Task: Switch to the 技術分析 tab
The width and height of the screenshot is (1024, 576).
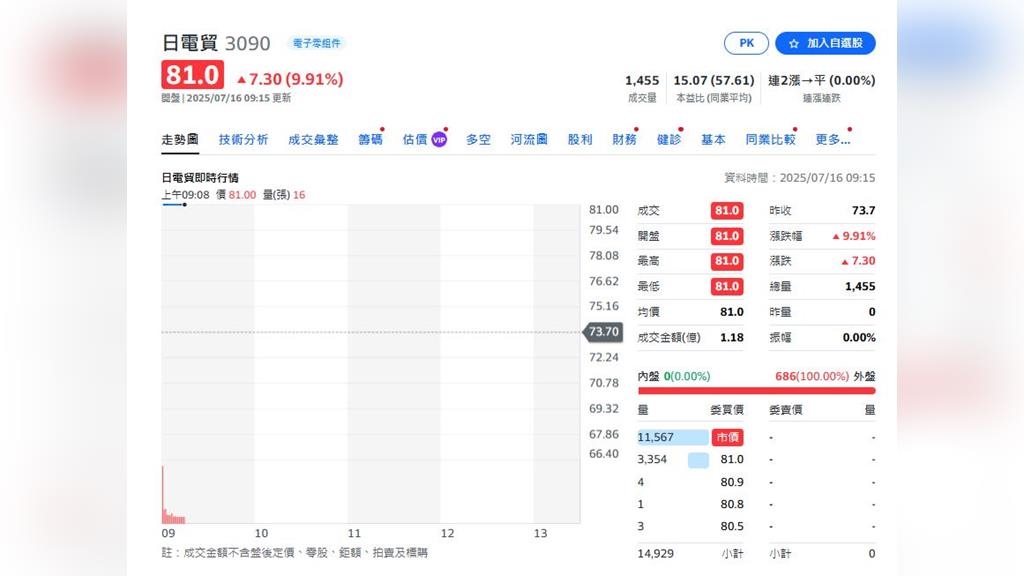Action: click(243, 140)
